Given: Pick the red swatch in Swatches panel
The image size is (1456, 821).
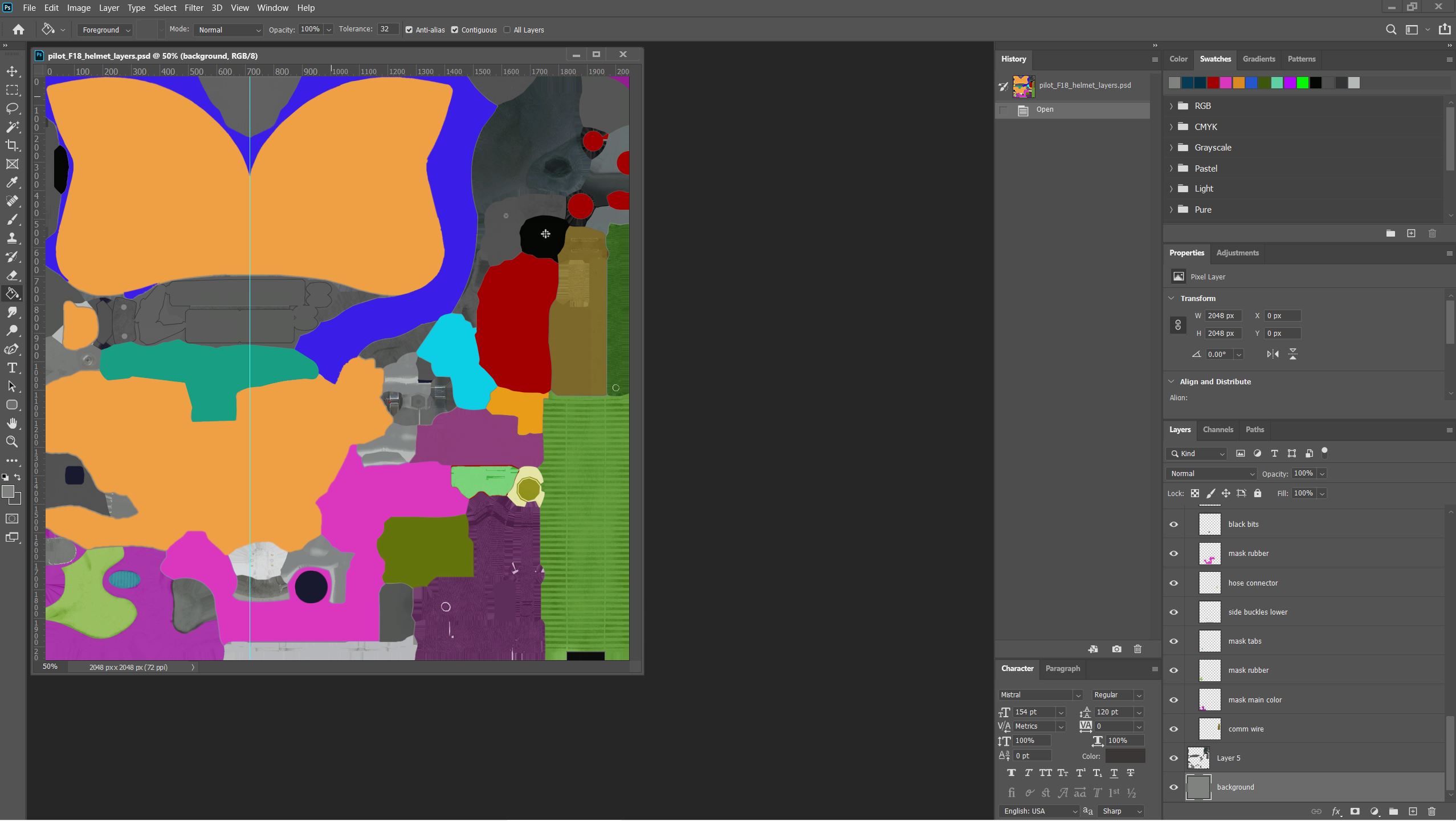Looking at the screenshot, I should [x=1213, y=83].
